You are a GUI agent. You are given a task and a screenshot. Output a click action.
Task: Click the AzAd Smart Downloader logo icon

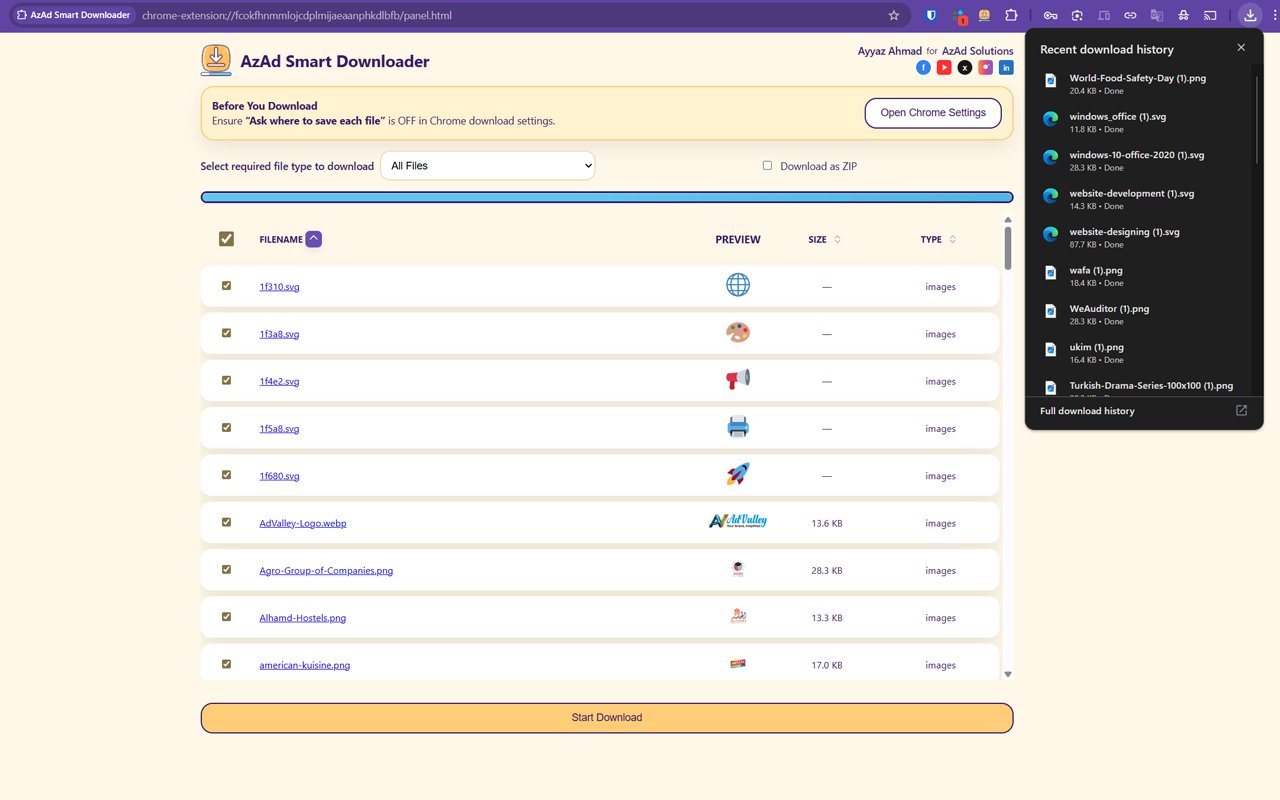tap(215, 59)
